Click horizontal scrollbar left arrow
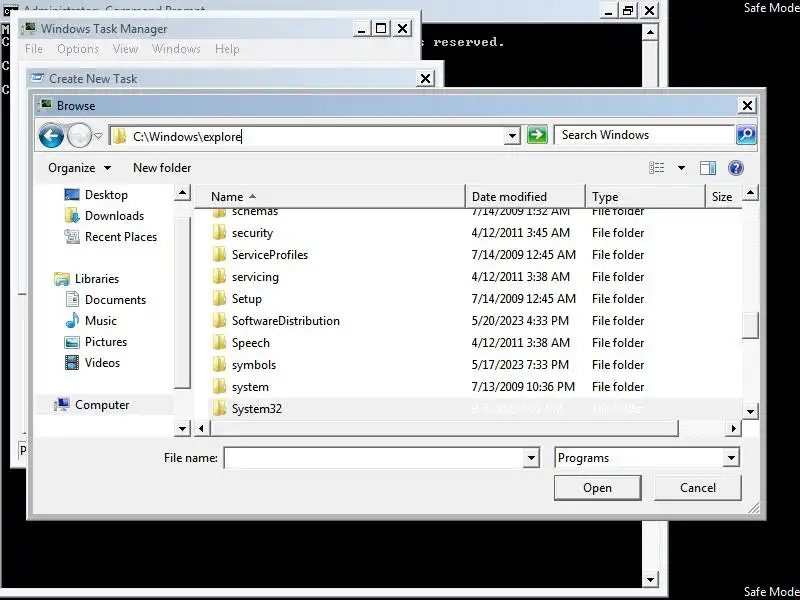800x600 pixels. pyautogui.click(x=202, y=428)
